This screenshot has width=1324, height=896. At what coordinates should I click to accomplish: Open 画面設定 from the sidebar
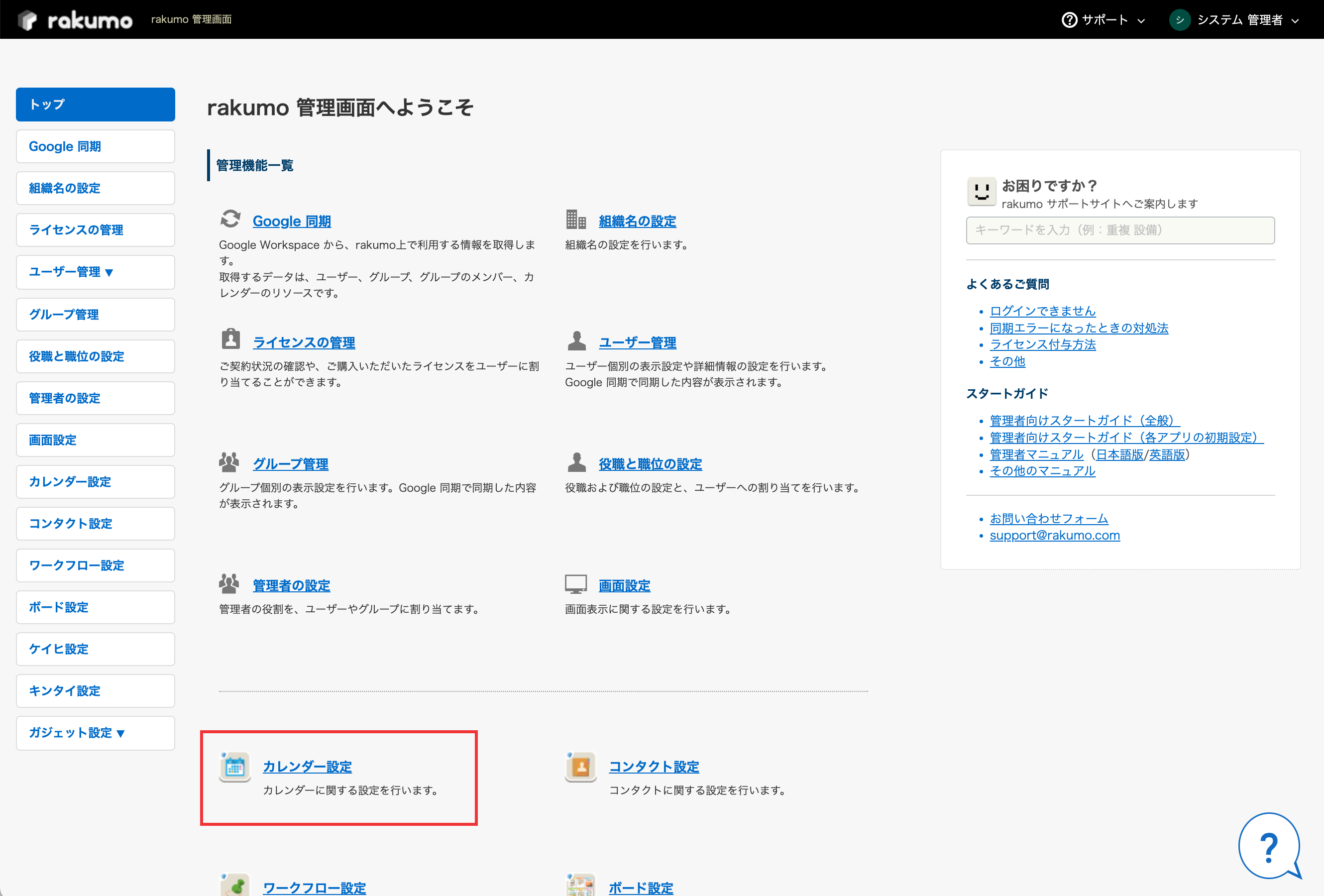click(x=95, y=440)
